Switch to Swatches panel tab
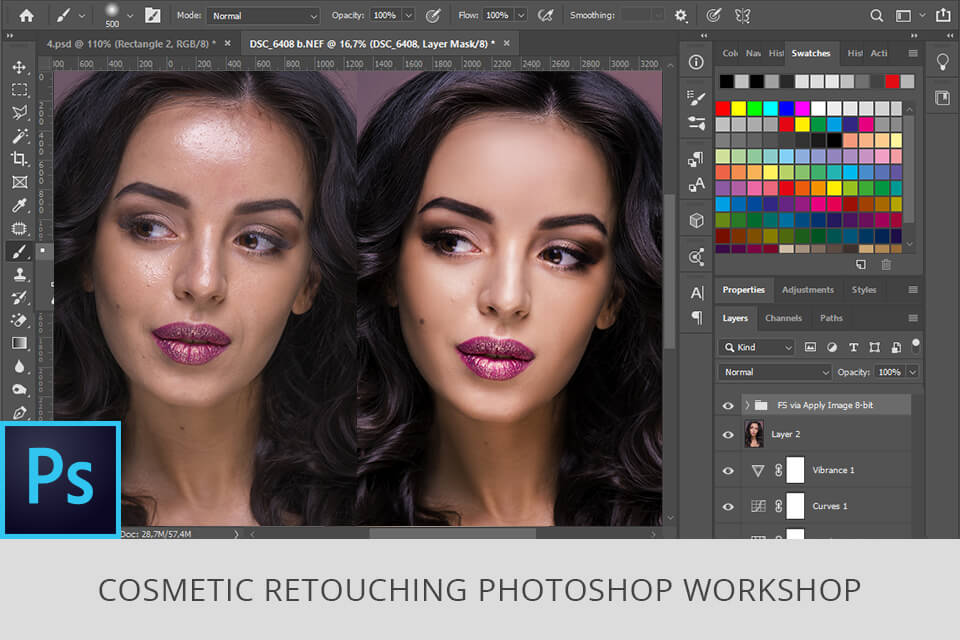This screenshot has width=960, height=640. pyautogui.click(x=811, y=53)
